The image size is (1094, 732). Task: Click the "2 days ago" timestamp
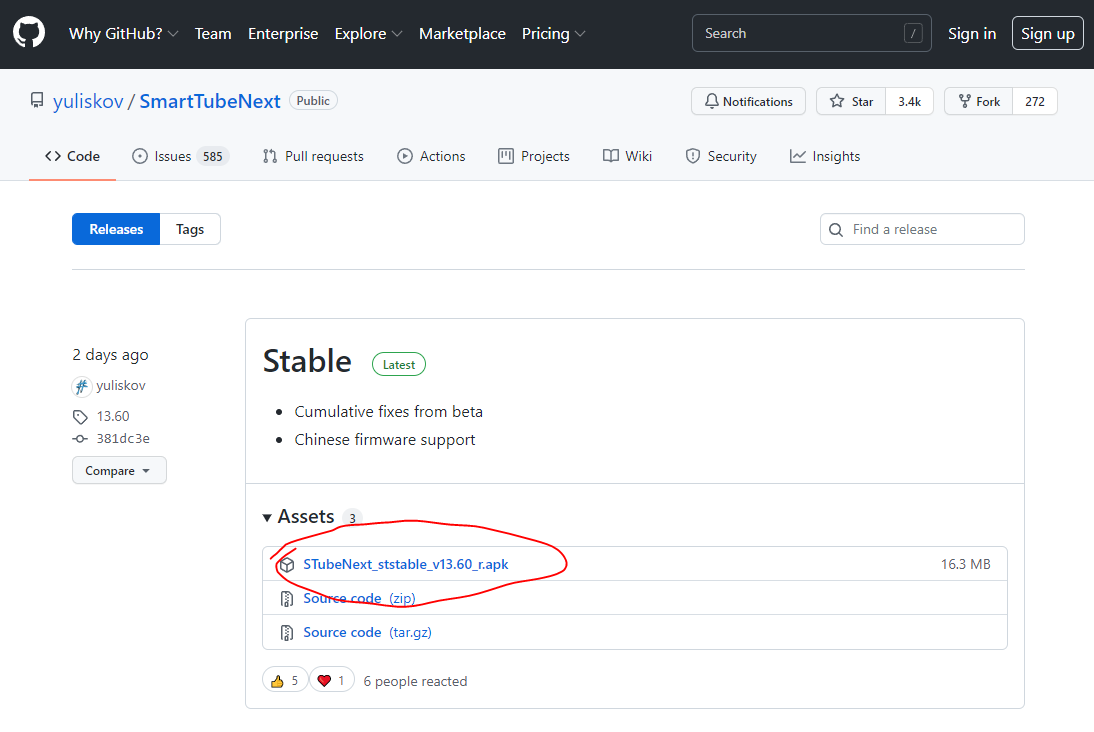110,355
